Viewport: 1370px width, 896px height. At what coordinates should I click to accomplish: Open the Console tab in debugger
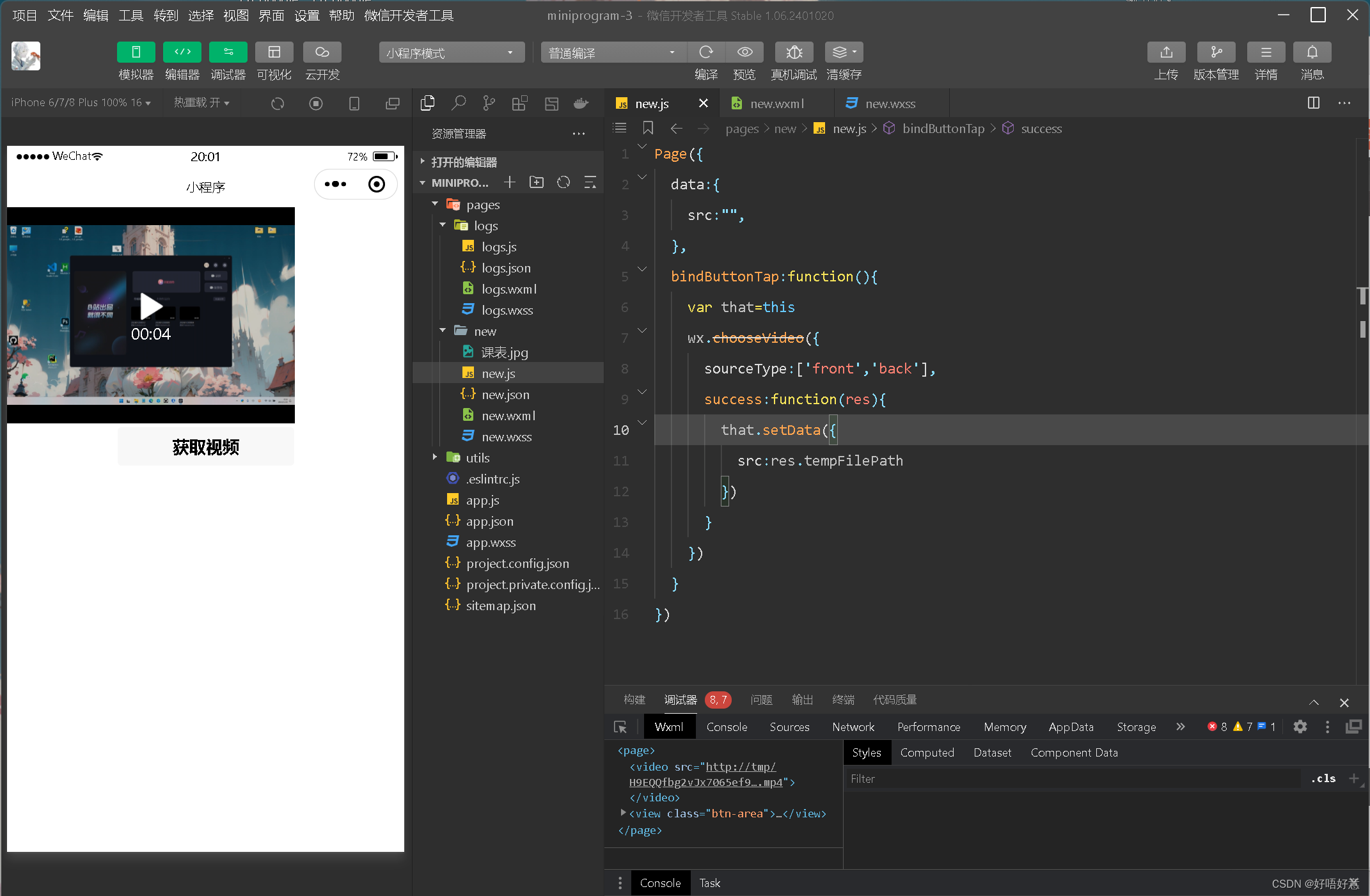(x=727, y=727)
